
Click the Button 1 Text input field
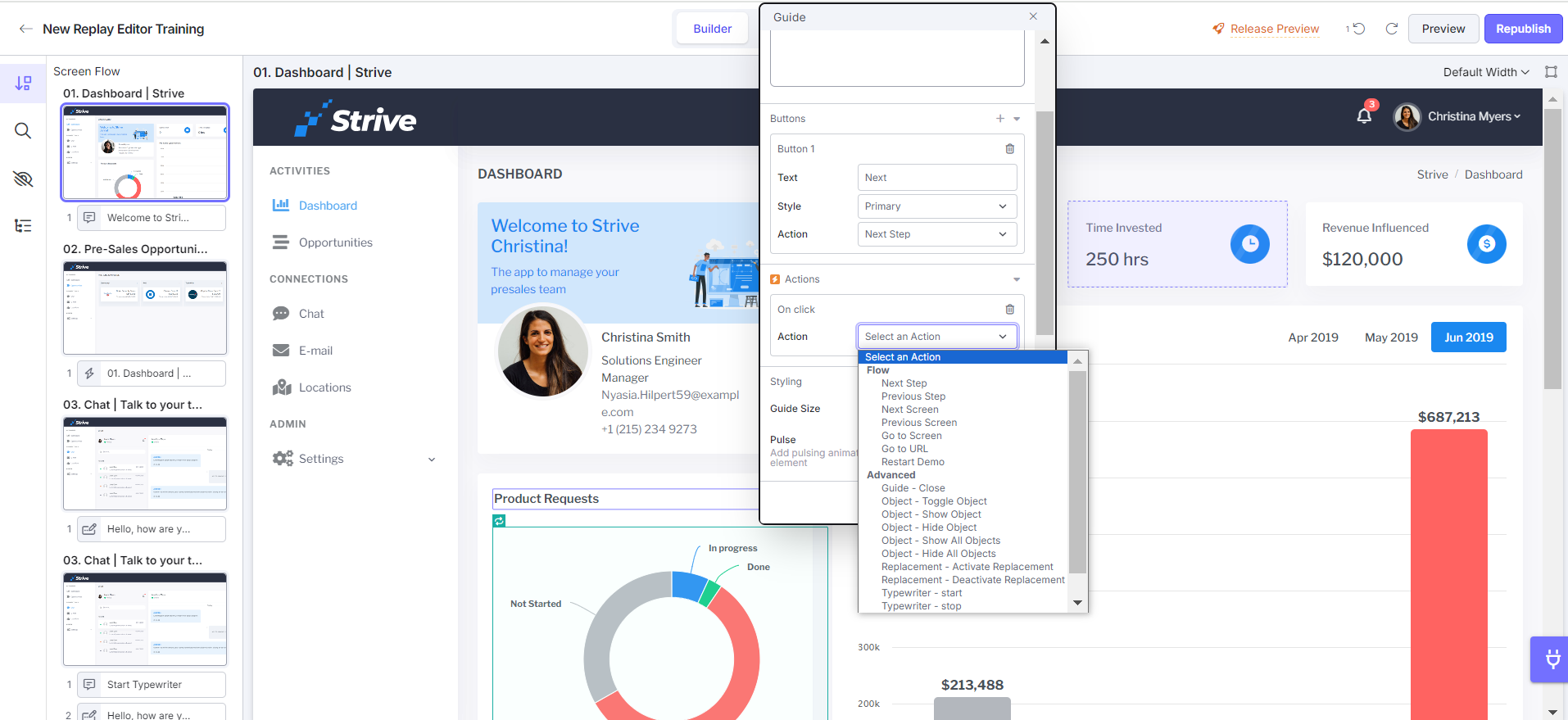click(x=937, y=178)
